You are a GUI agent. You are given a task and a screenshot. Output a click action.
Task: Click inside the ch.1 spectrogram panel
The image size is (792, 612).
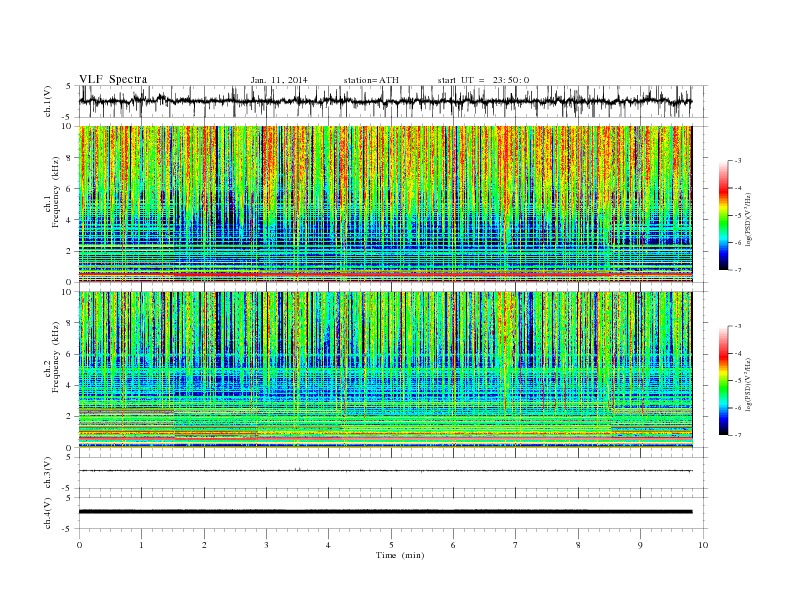point(385,204)
